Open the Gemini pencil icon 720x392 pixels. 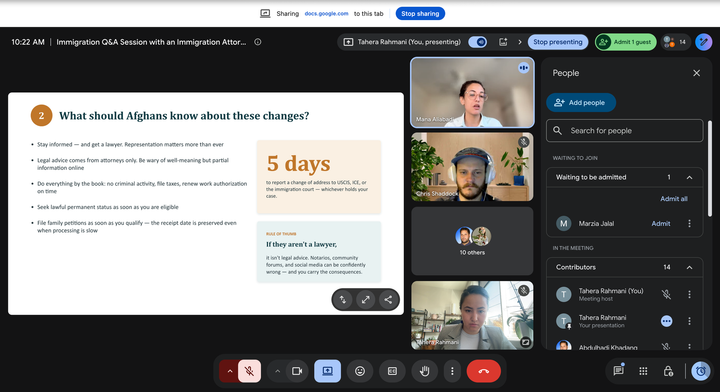[x=703, y=42]
